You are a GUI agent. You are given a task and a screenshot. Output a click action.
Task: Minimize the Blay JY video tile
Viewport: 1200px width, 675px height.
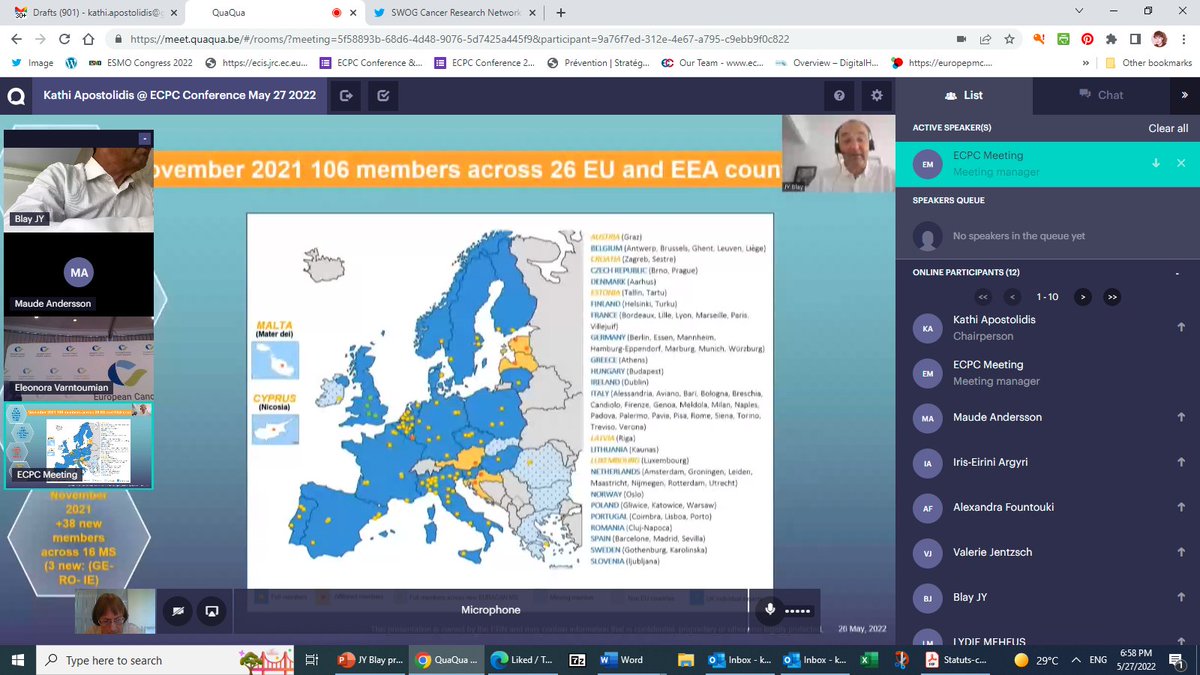(145, 139)
